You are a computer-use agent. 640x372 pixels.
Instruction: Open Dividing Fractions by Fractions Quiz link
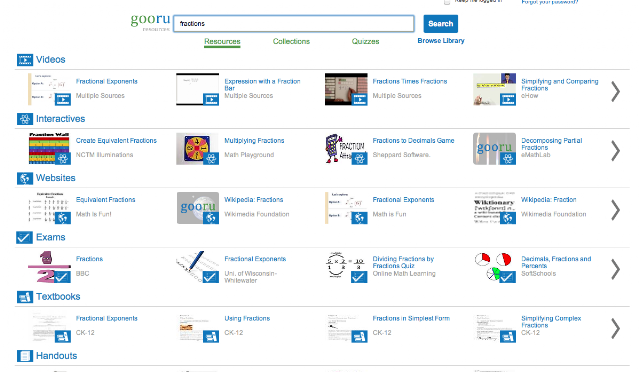[x=403, y=262]
